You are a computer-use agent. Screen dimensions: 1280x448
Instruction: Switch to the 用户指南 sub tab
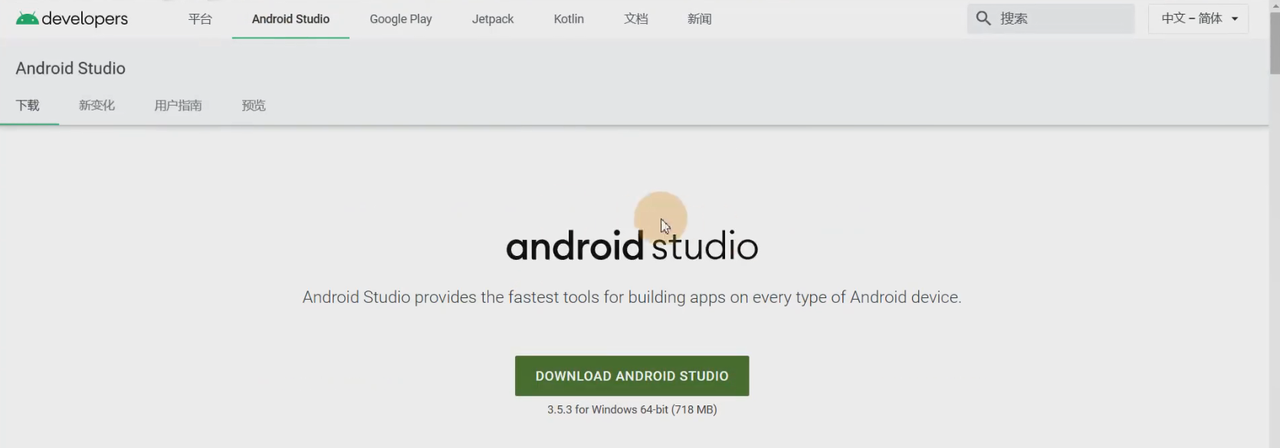[178, 105]
